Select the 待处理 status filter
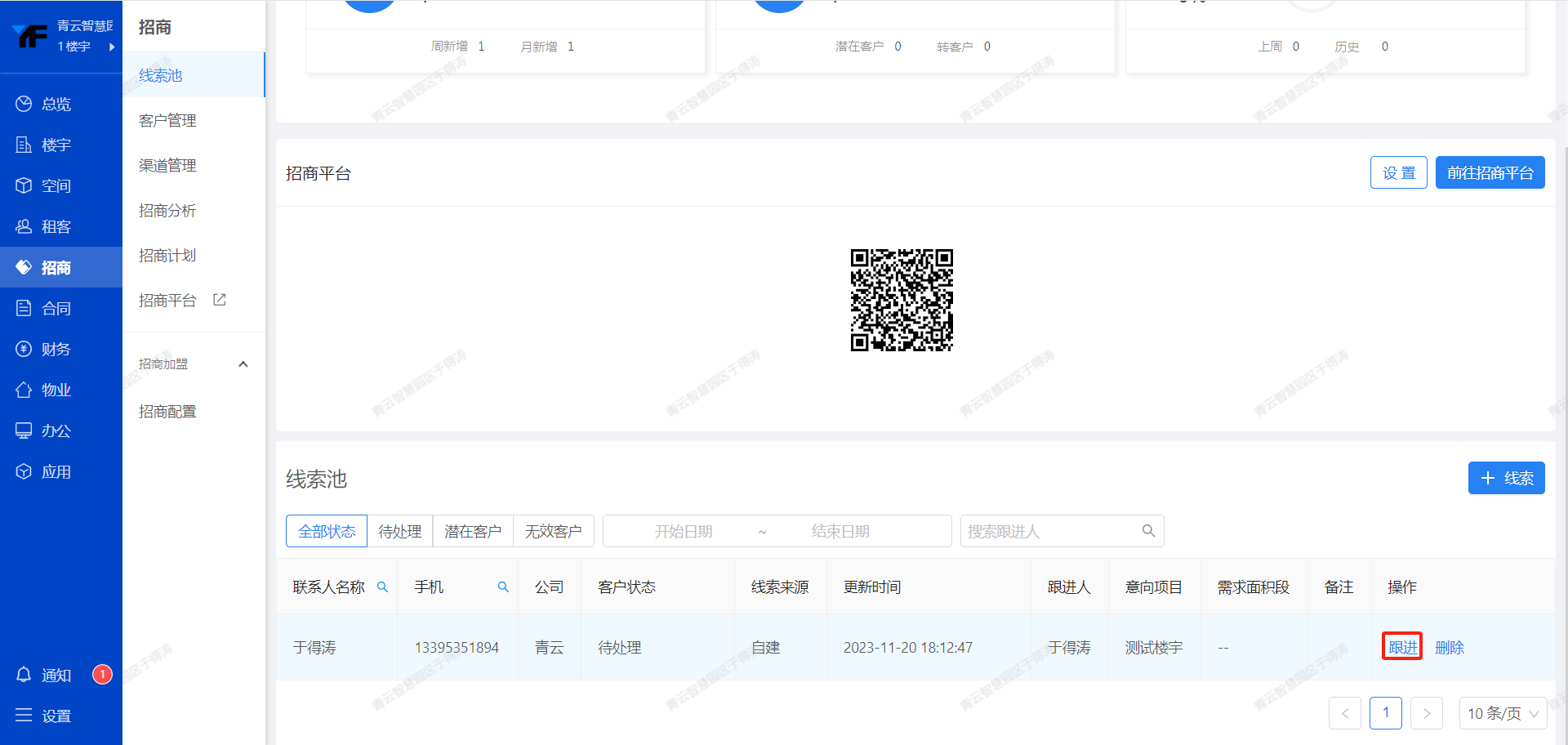Screen dimensions: 1568x745 click(x=399, y=531)
